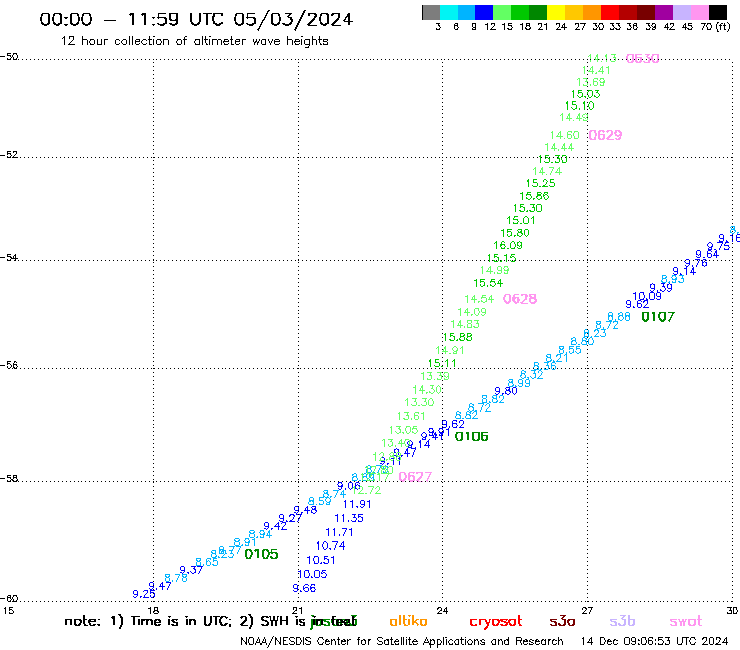Click the '70 (ft)' legend scale label

click(715, 27)
